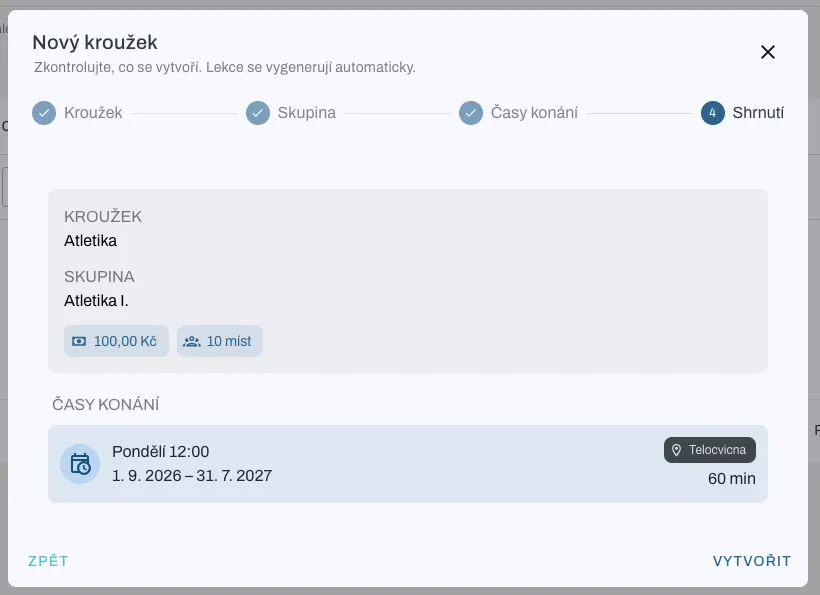This screenshot has width=820, height=595.
Task: Click the Kroužek step checkmark icon
Action: point(44,112)
